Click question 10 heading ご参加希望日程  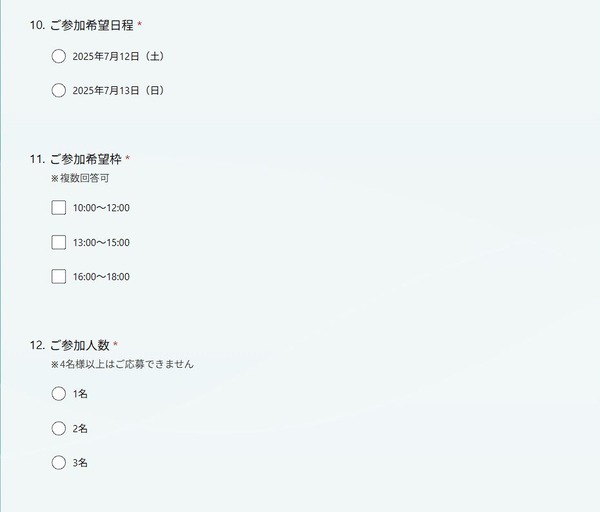pyautogui.click(x=92, y=25)
